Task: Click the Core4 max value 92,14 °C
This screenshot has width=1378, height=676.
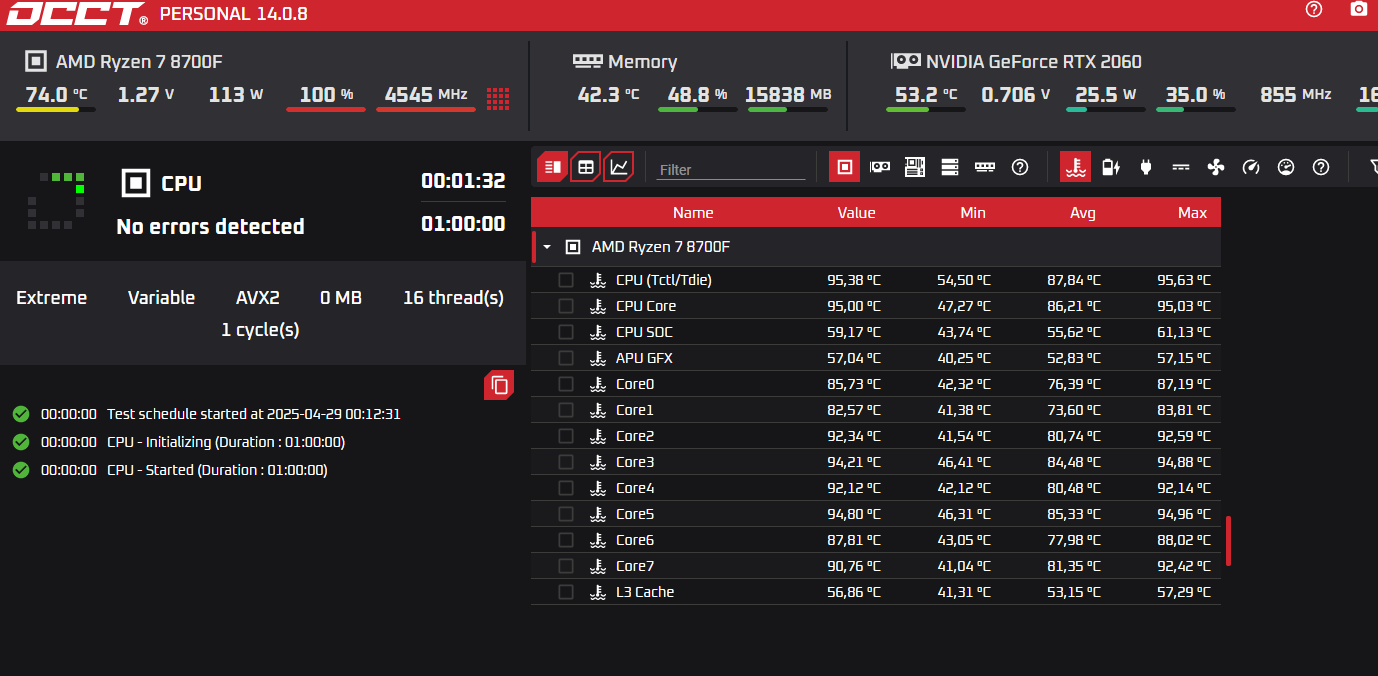Action: coord(1182,488)
